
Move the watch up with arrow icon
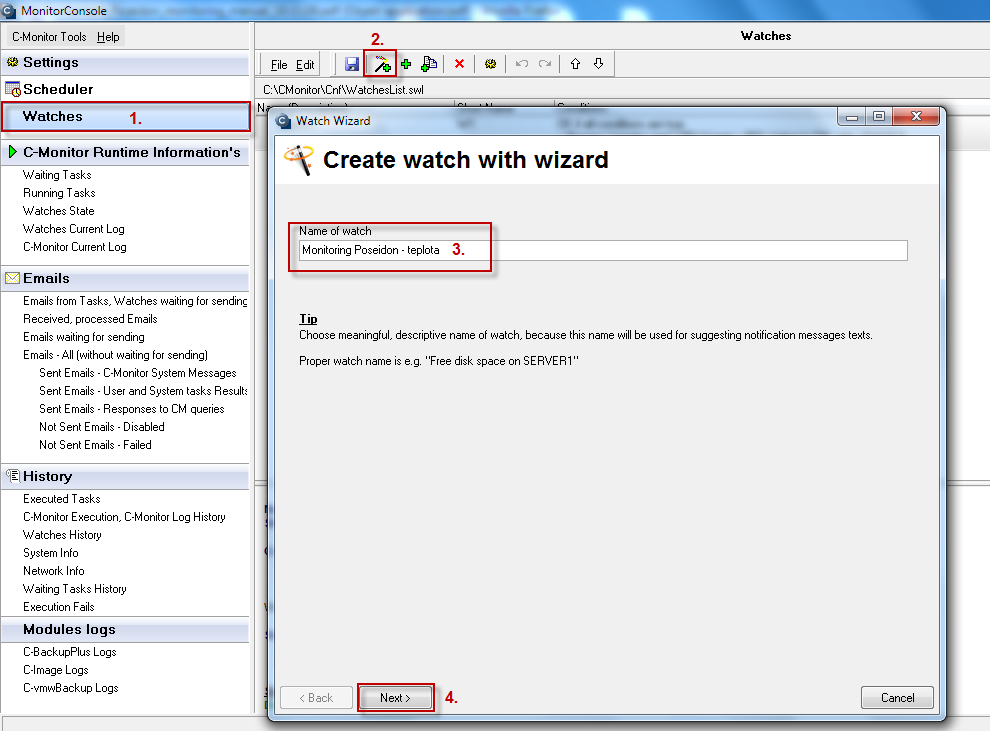pos(575,64)
